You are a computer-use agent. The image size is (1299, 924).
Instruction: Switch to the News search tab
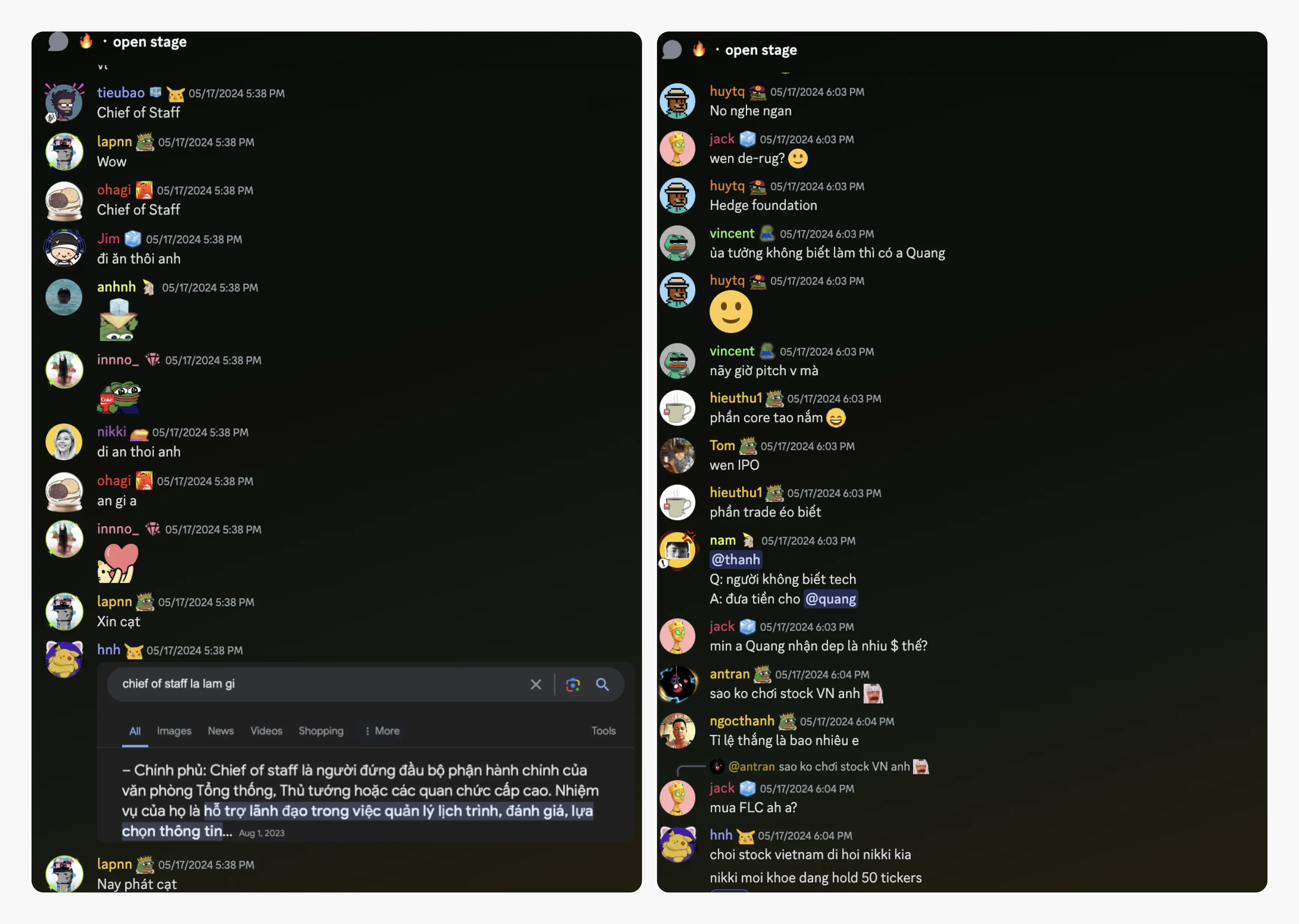pyautogui.click(x=221, y=731)
